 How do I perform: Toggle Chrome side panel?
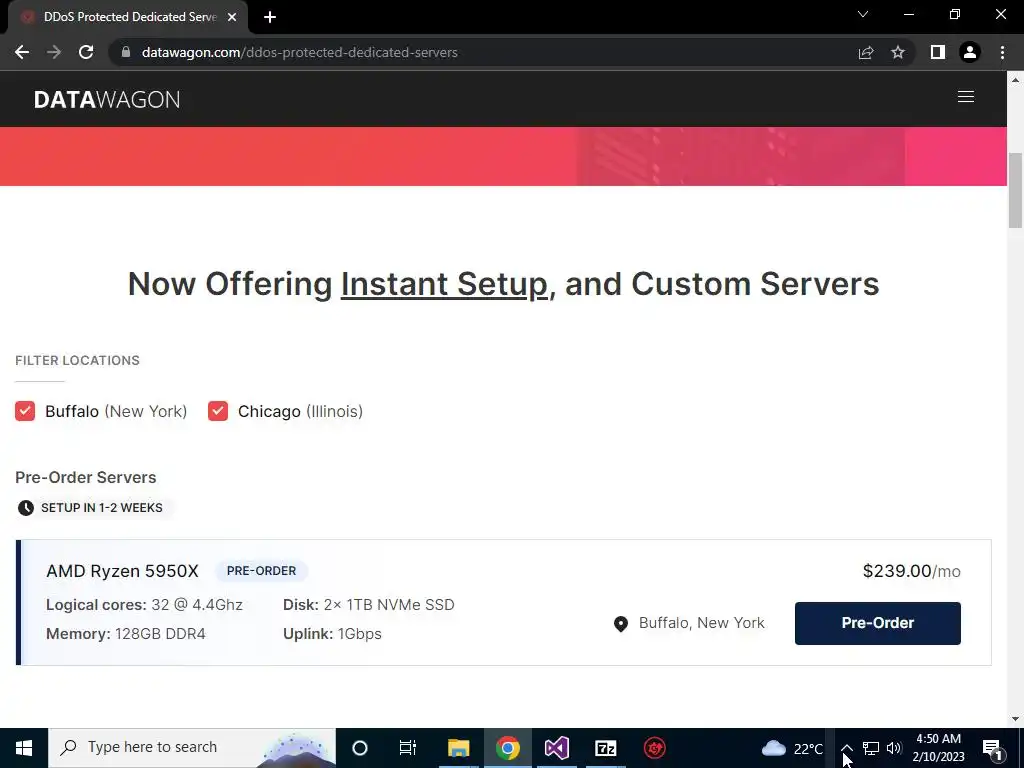[x=938, y=52]
